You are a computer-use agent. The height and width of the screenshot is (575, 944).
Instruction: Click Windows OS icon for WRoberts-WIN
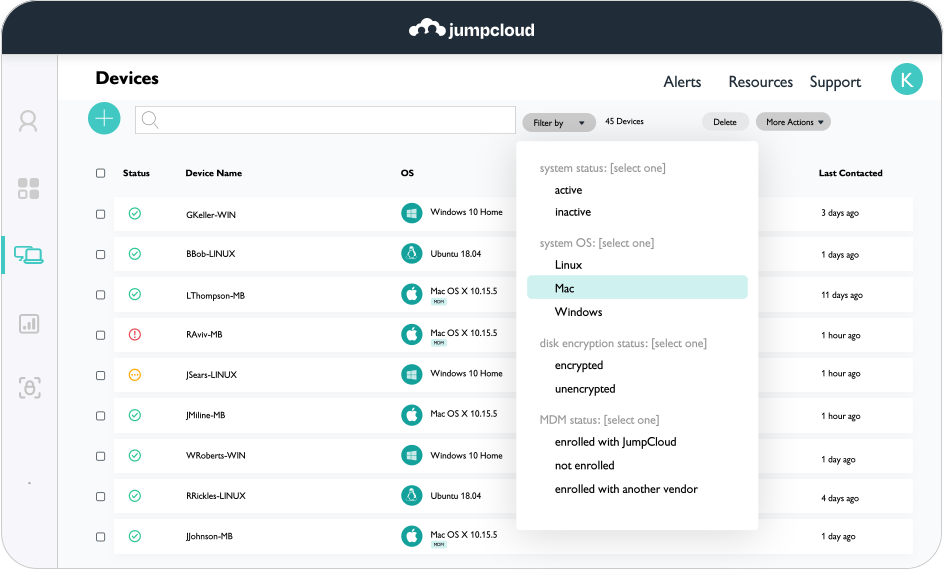click(x=412, y=455)
